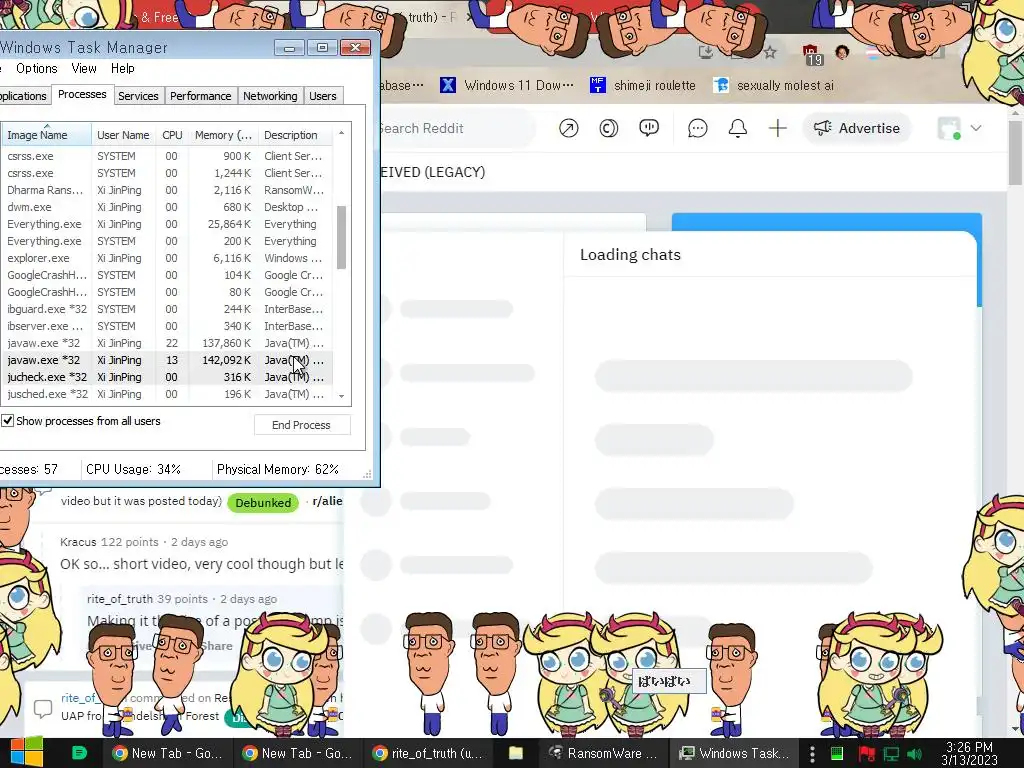Open uBlock extension icon with 19 badge
The image size is (1024, 768).
[x=811, y=54]
